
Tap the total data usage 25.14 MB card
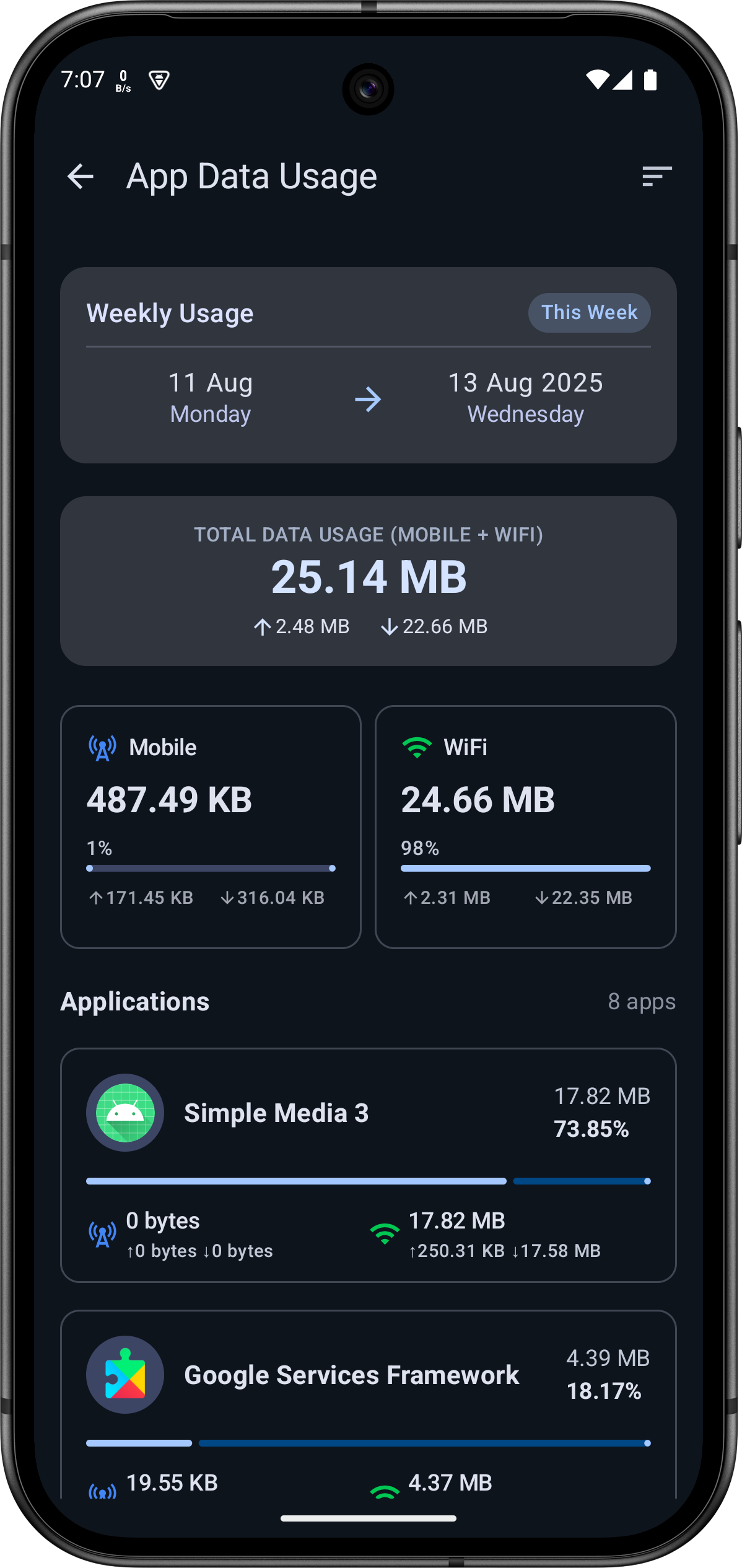click(368, 580)
